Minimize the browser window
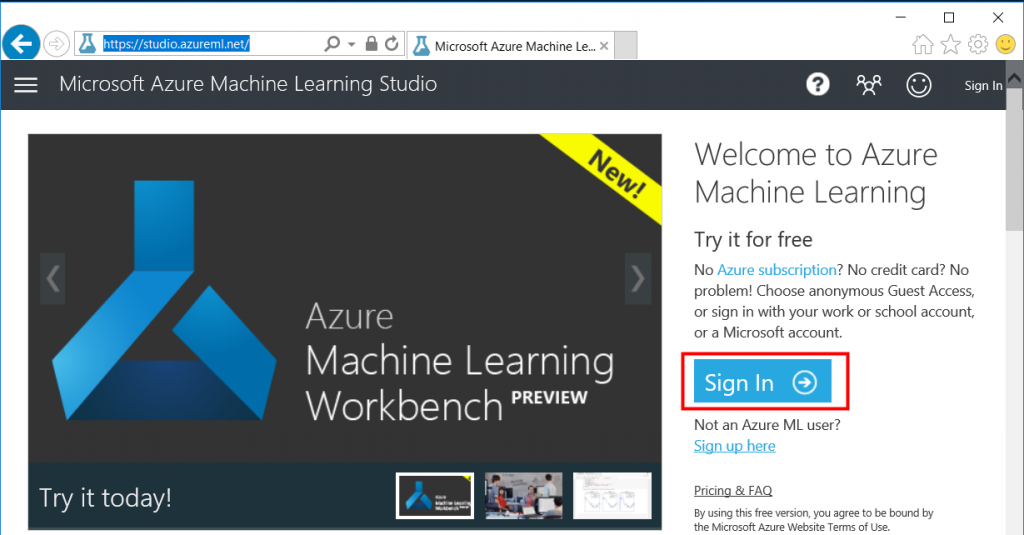The image size is (1024, 535). click(901, 17)
